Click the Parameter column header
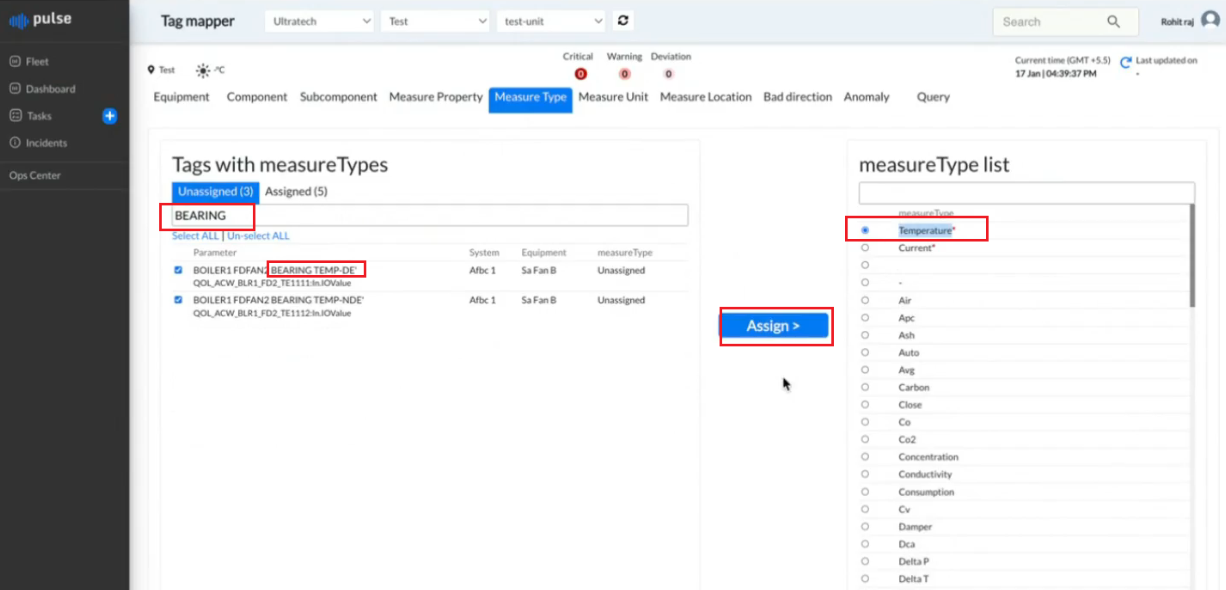This screenshot has height=590, width=1226. click(217, 253)
